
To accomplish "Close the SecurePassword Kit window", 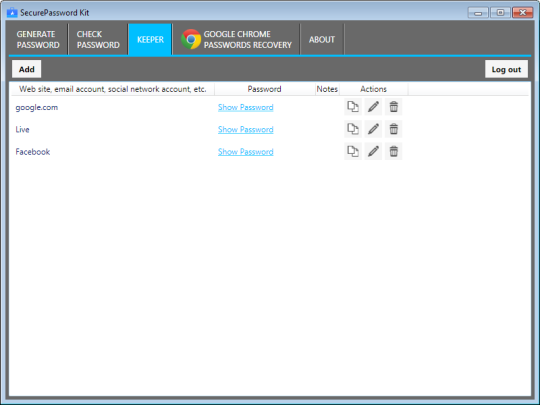I will click(x=522, y=13).
